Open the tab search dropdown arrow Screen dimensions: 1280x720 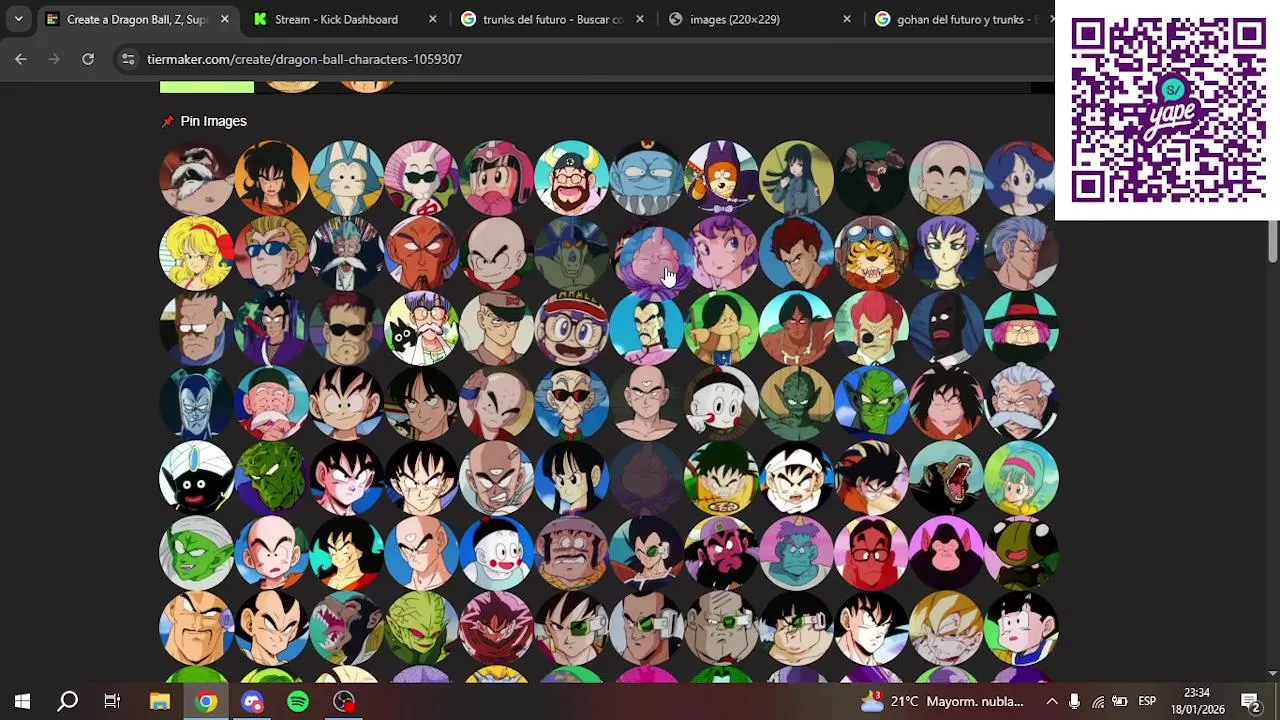pyautogui.click(x=18, y=19)
